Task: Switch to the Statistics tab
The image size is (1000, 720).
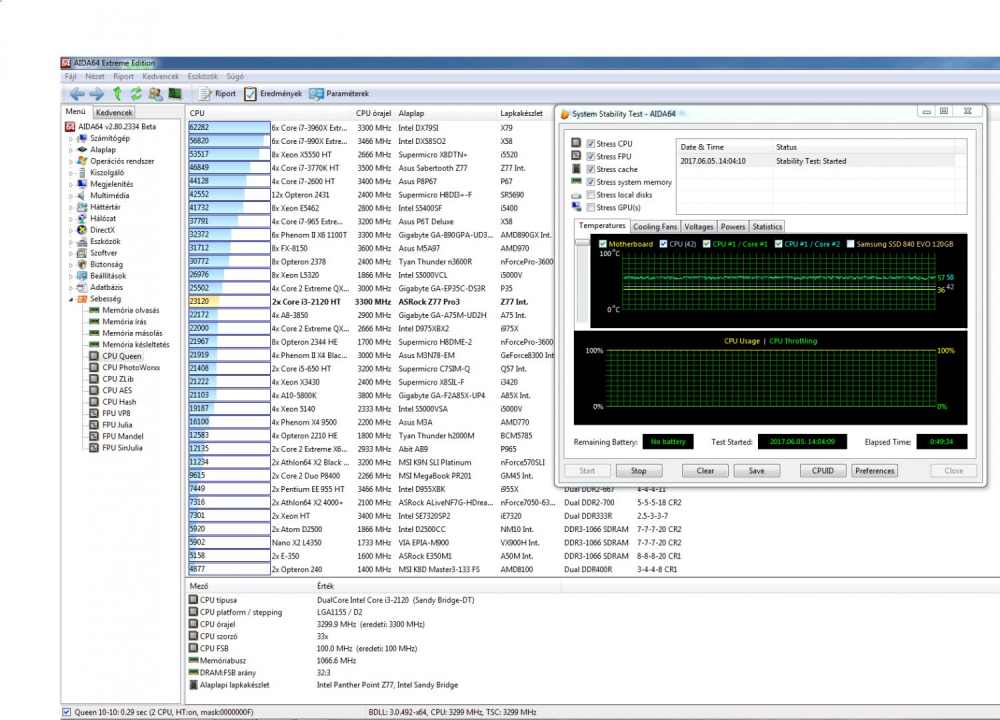Action: click(x=767, y=227)
